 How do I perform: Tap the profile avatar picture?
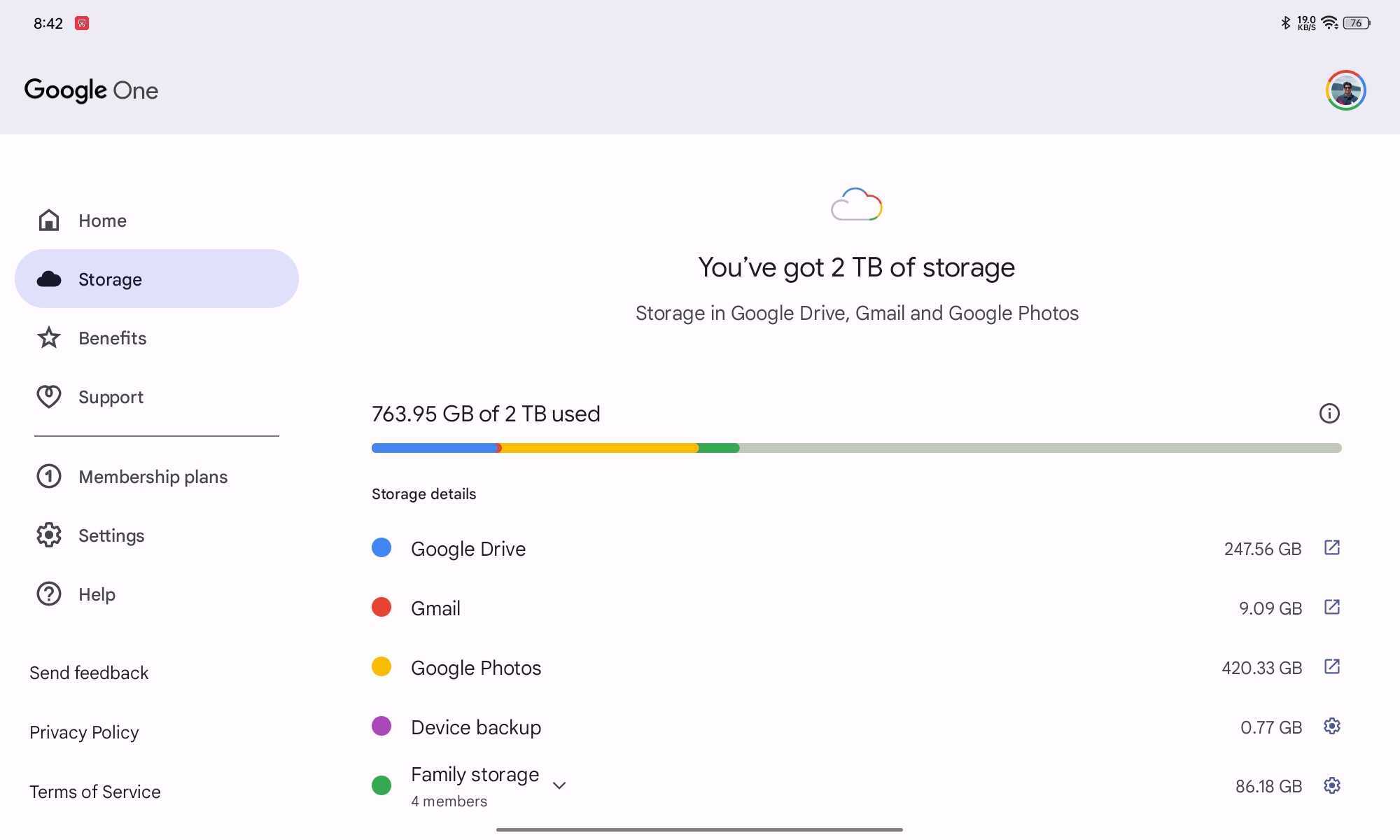1345,90
